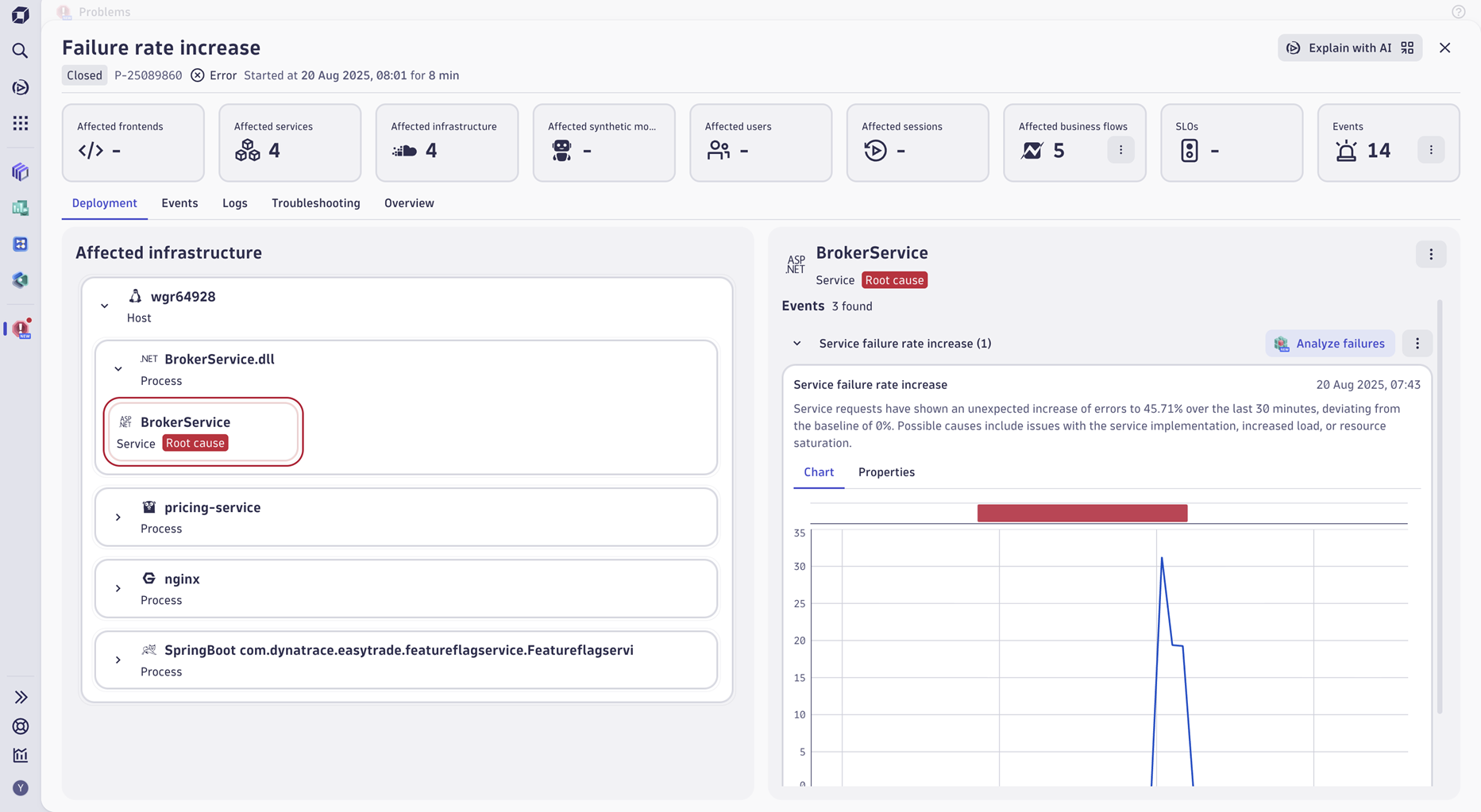Expand the pricing-service process
This screenshot has width=1481, height=812.
click(x=118, y=518)
